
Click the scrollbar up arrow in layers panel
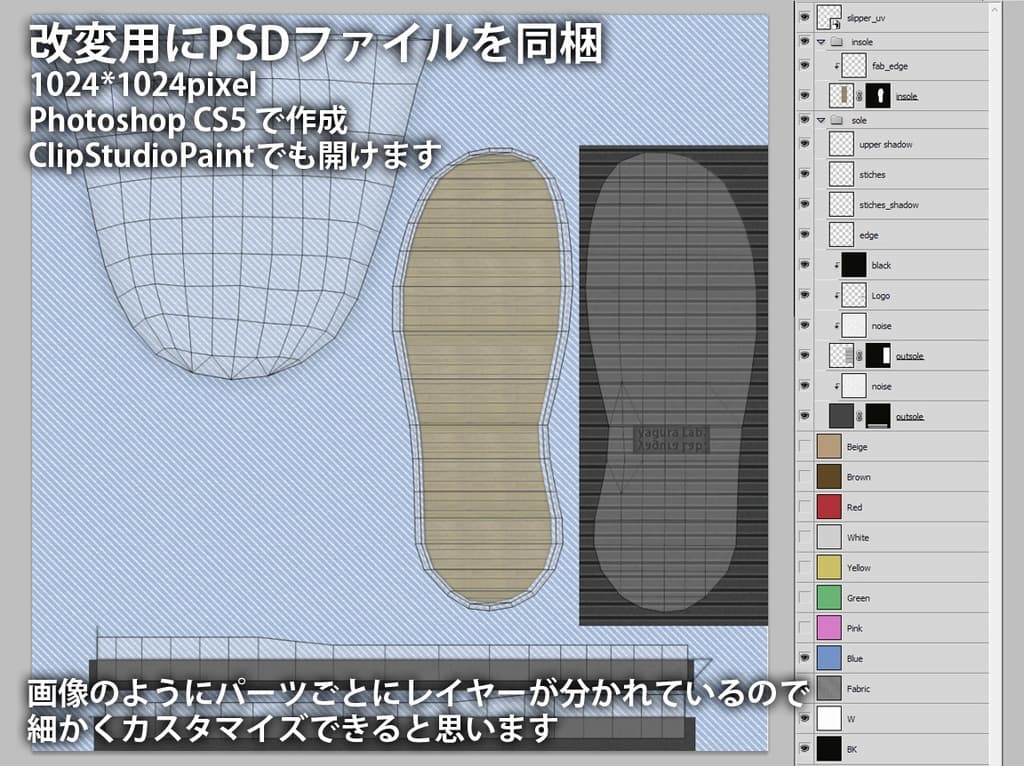pyautogui.click(x=995, y=9)
